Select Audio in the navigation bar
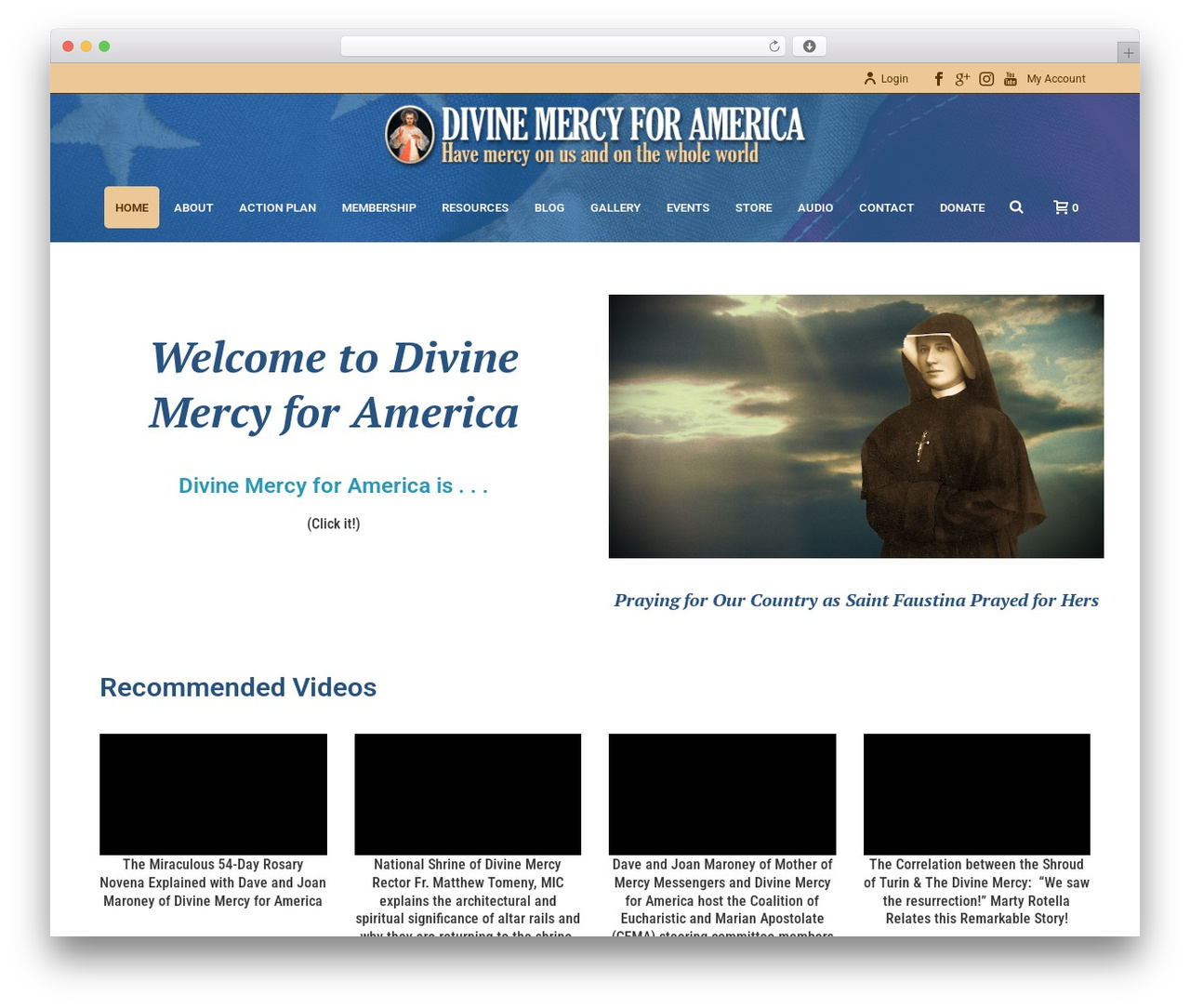The width and height of the screenshot is (1190, 1008). coord(815,207)
